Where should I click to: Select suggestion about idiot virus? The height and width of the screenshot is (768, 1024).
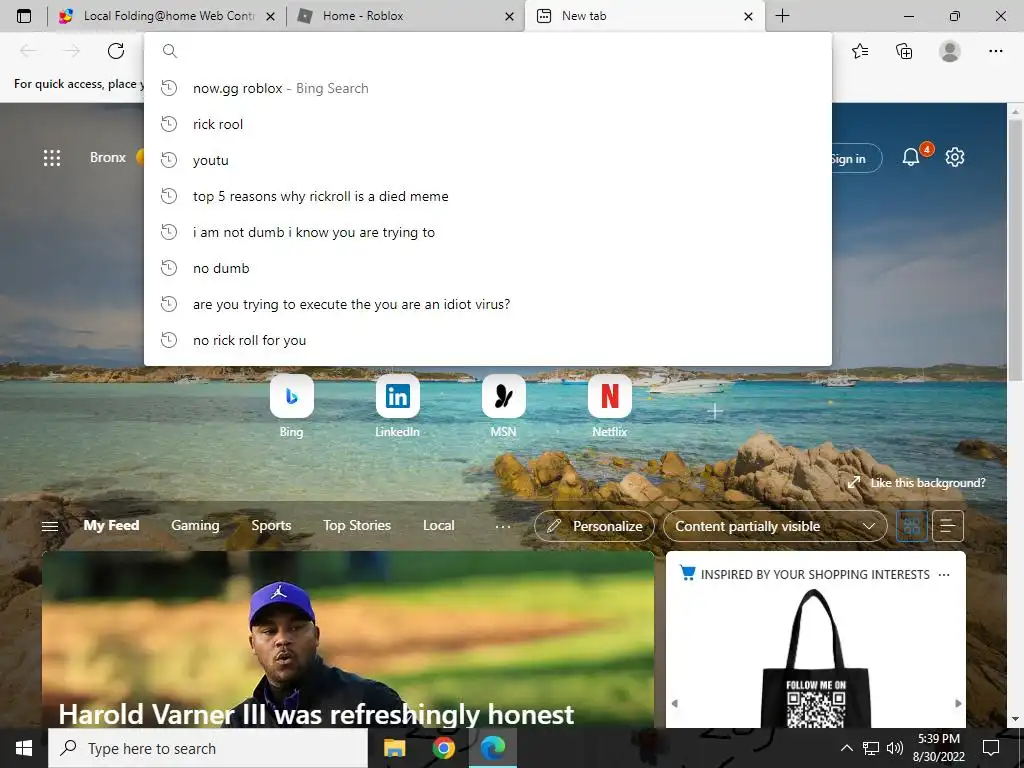(488, 304)
